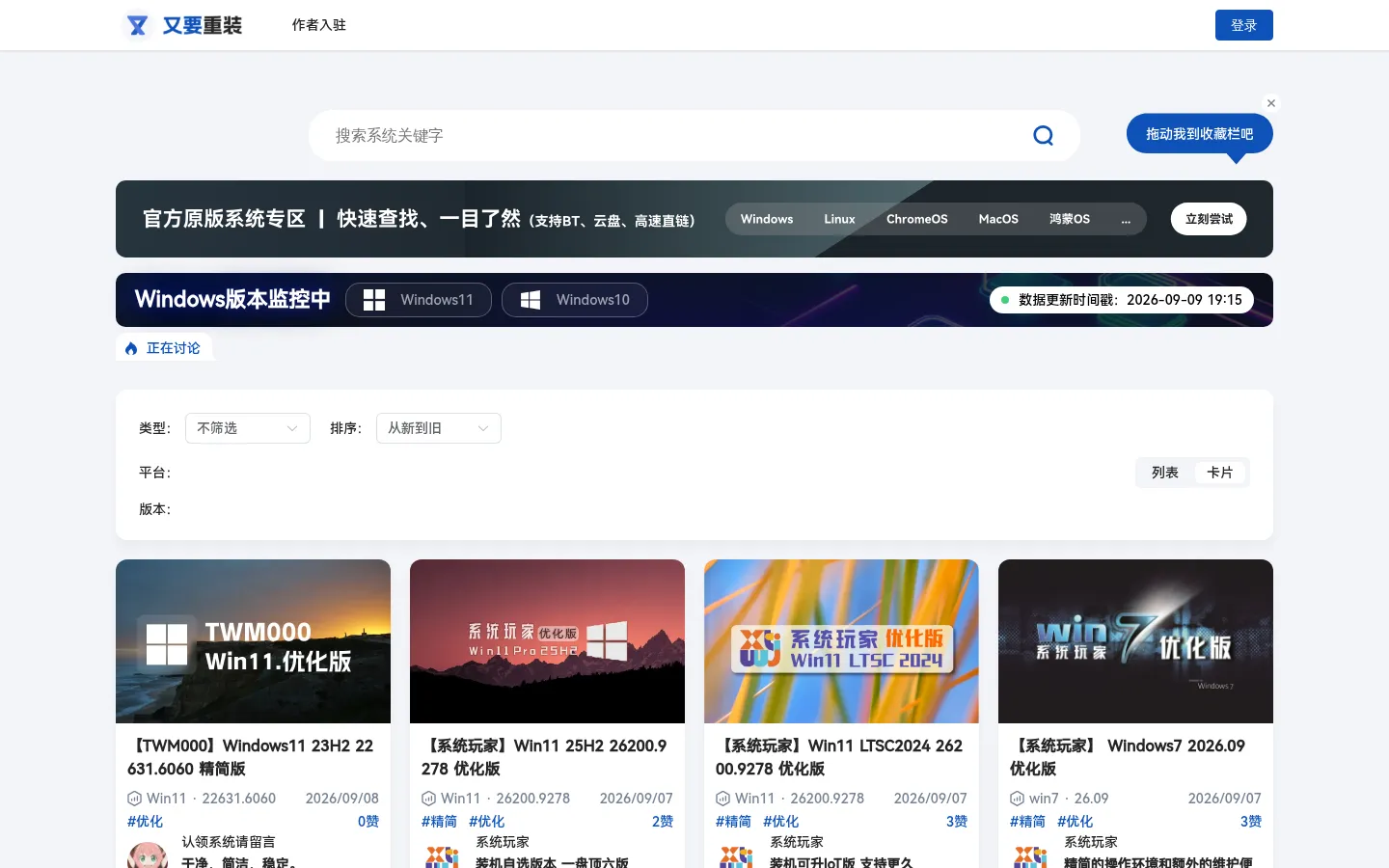
Task: Click the search magnifier icon
Action: 1043,136
